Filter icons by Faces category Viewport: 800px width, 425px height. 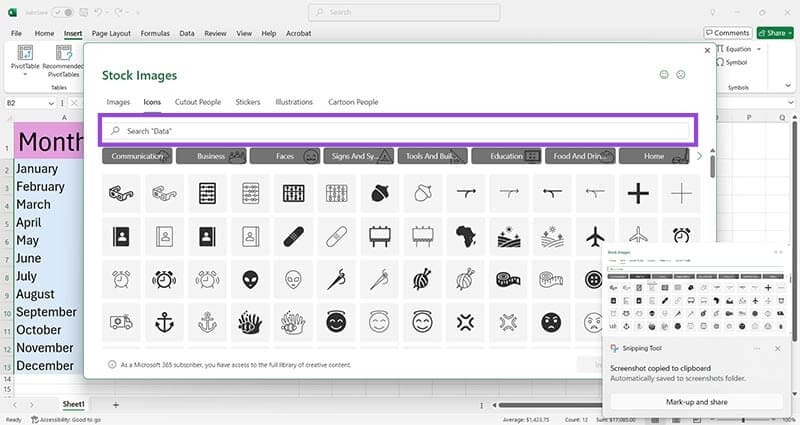point(285,156)
